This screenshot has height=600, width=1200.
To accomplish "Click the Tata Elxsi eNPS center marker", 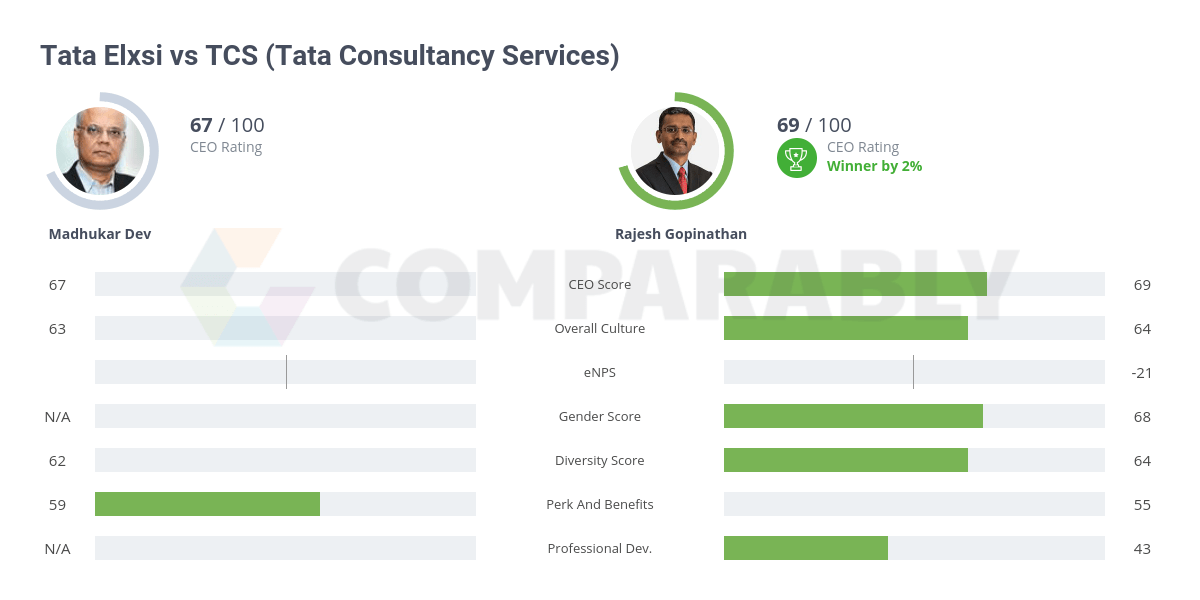I will pos(286,372).
